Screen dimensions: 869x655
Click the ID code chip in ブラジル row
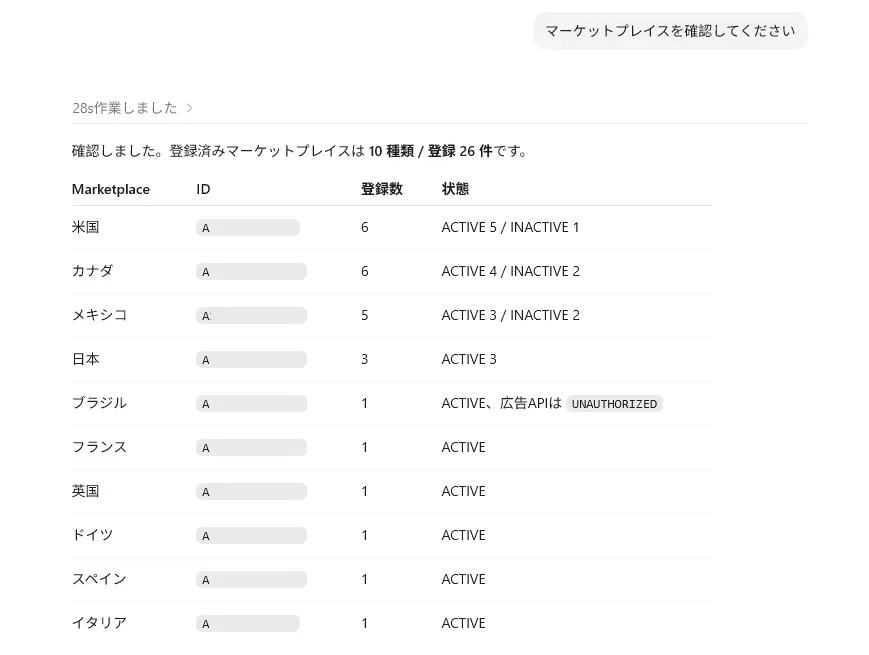[251, 403]
